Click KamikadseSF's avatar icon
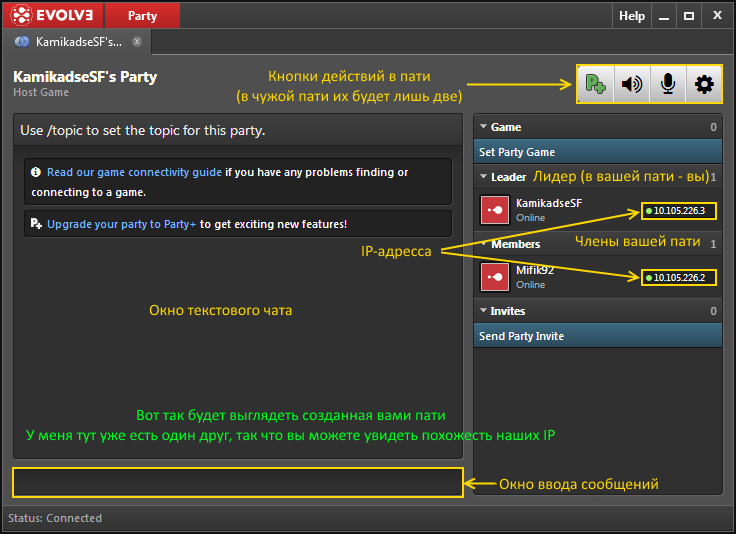Image resolution: width=736 pixels, height=534 pixels. (x=495, y=210)
